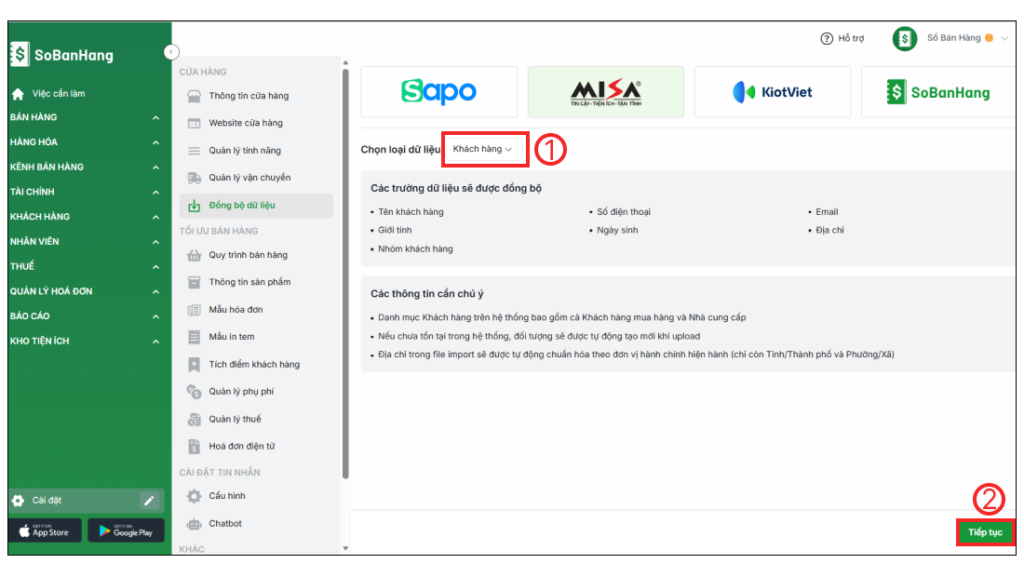This screenshot has width=1024, height=577.
Task: Click the Hỗ trợ help icon
Action: click(x=827, y=39)
